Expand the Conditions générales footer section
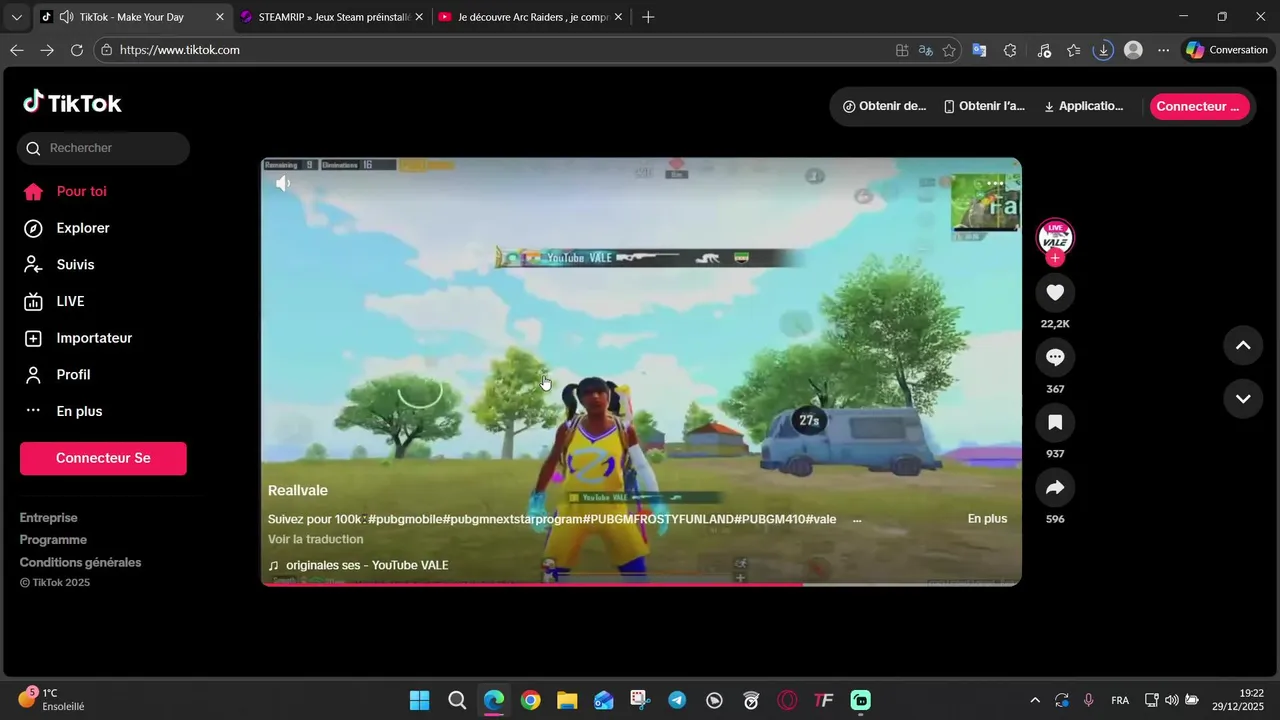1280x720 pixels. tap(80, 562)
